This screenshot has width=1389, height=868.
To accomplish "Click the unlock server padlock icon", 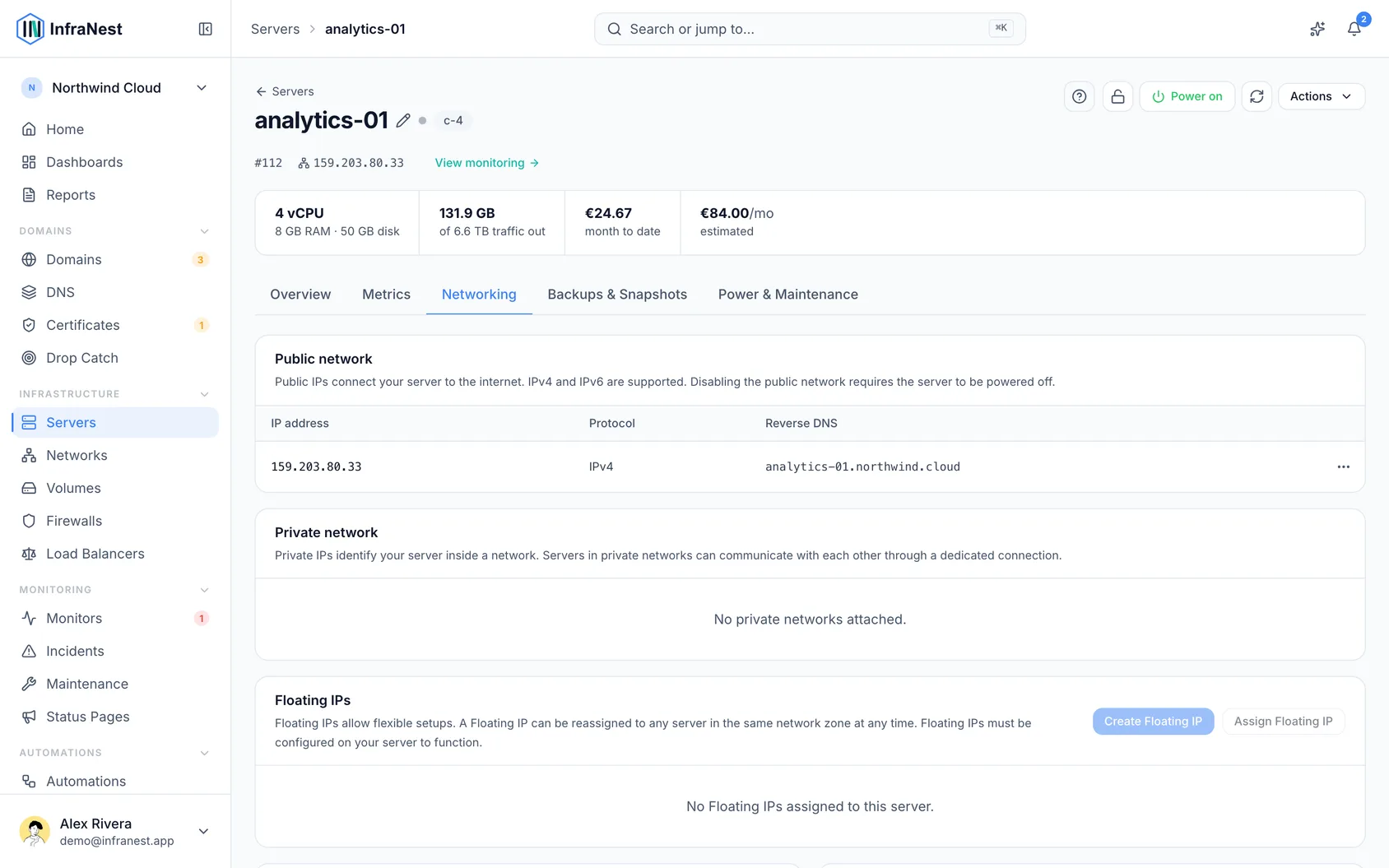I will point(1117,96).
